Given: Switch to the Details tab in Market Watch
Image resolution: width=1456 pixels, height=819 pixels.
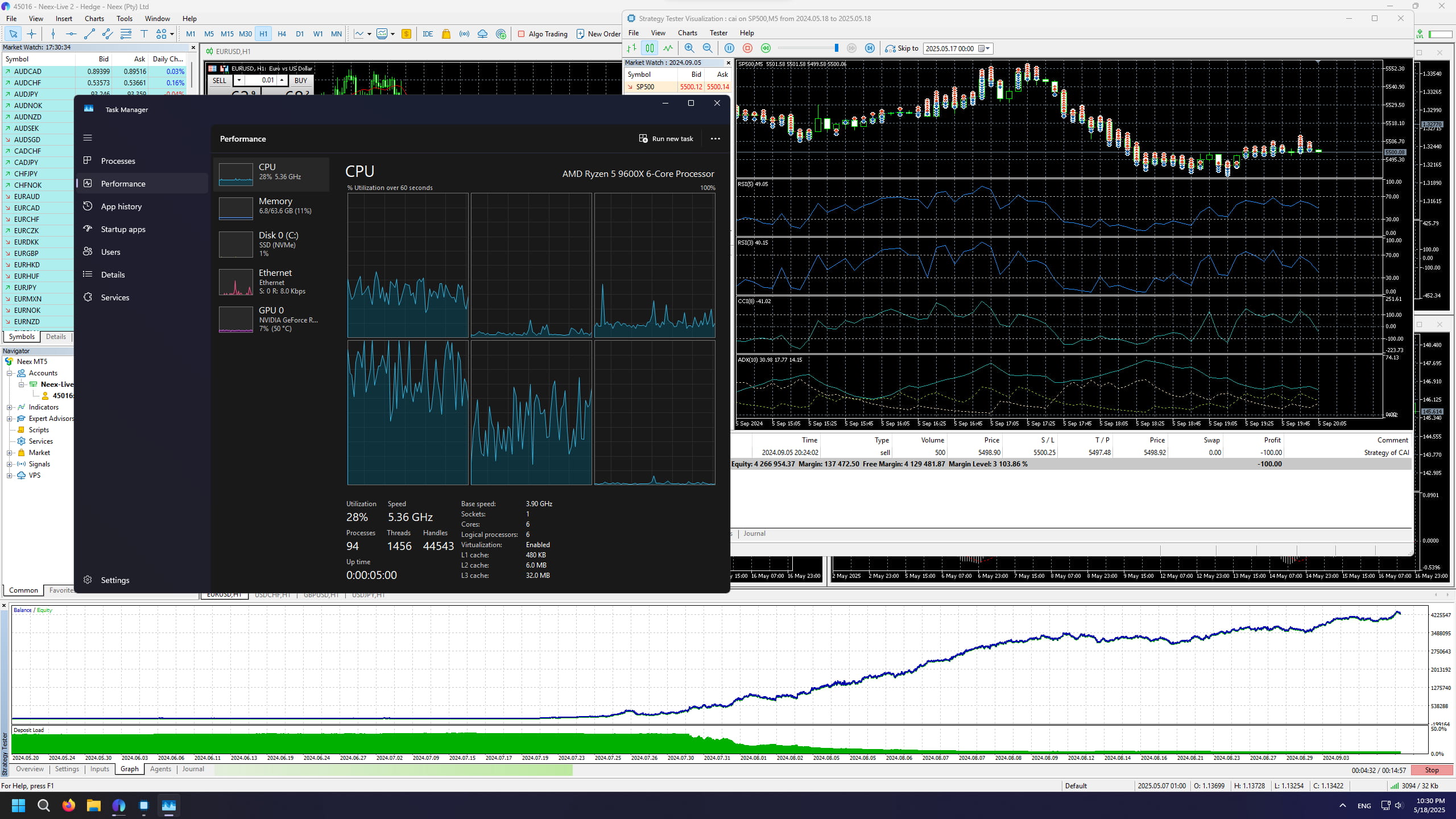Looking at the screenshot, I should click(56, 337).
